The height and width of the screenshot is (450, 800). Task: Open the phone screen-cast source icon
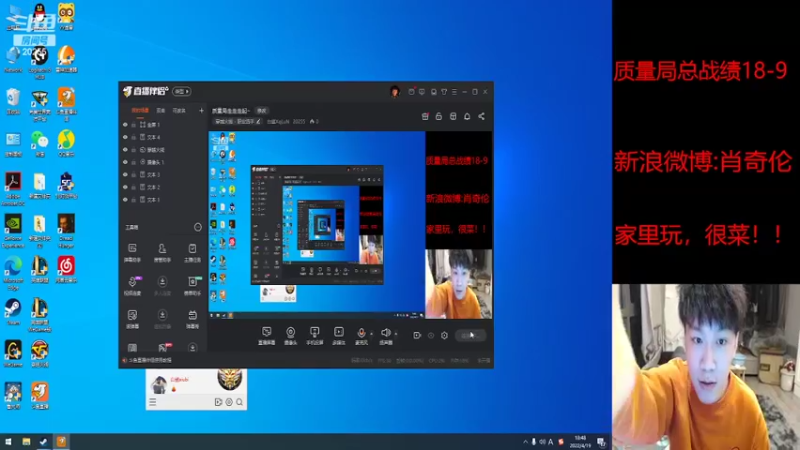[314, 336]
